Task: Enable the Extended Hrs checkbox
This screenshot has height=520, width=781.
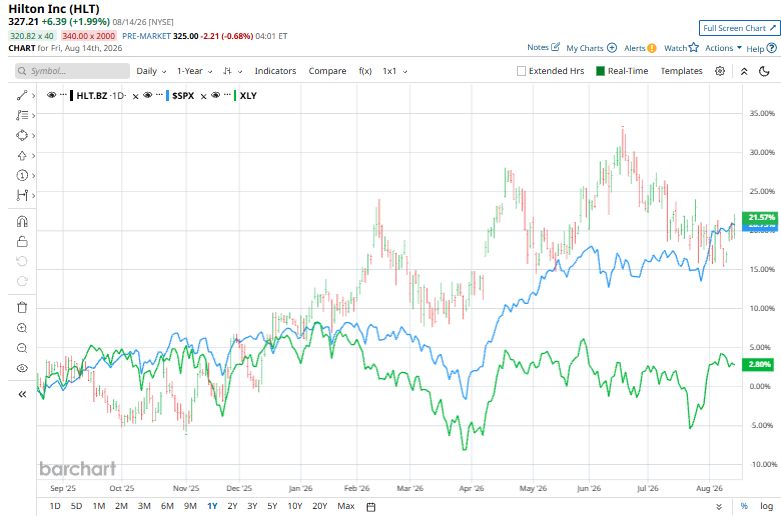Action: [x=521, y=71]
